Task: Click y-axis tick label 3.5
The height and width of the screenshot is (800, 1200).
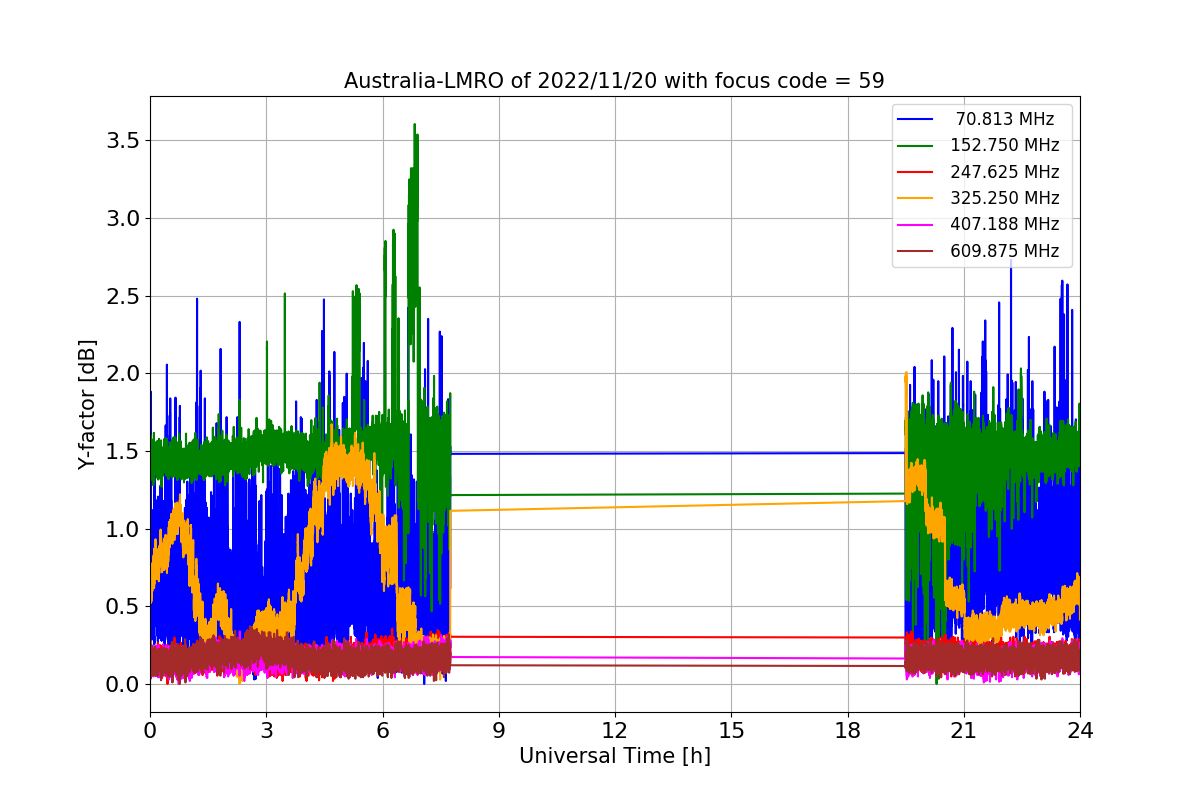Action: [x=122, y=141]
